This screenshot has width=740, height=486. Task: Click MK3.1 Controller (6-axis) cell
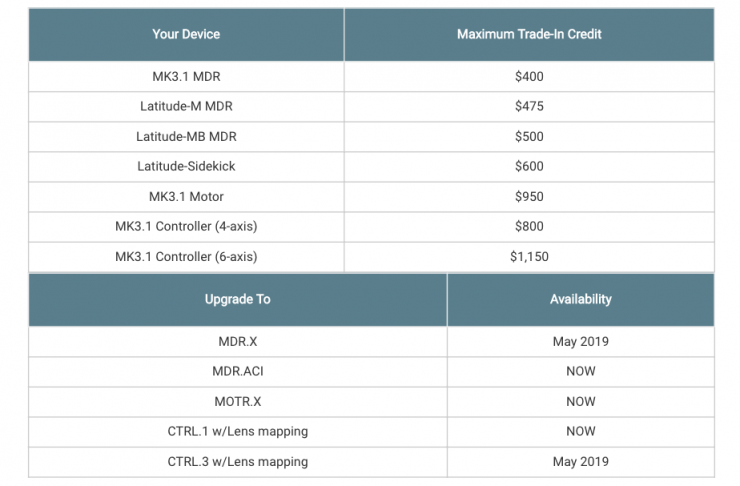186,256
